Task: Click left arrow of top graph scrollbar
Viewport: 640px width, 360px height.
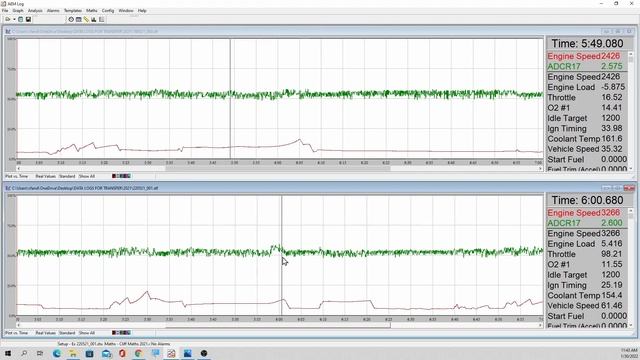Action: pos(19,169)
